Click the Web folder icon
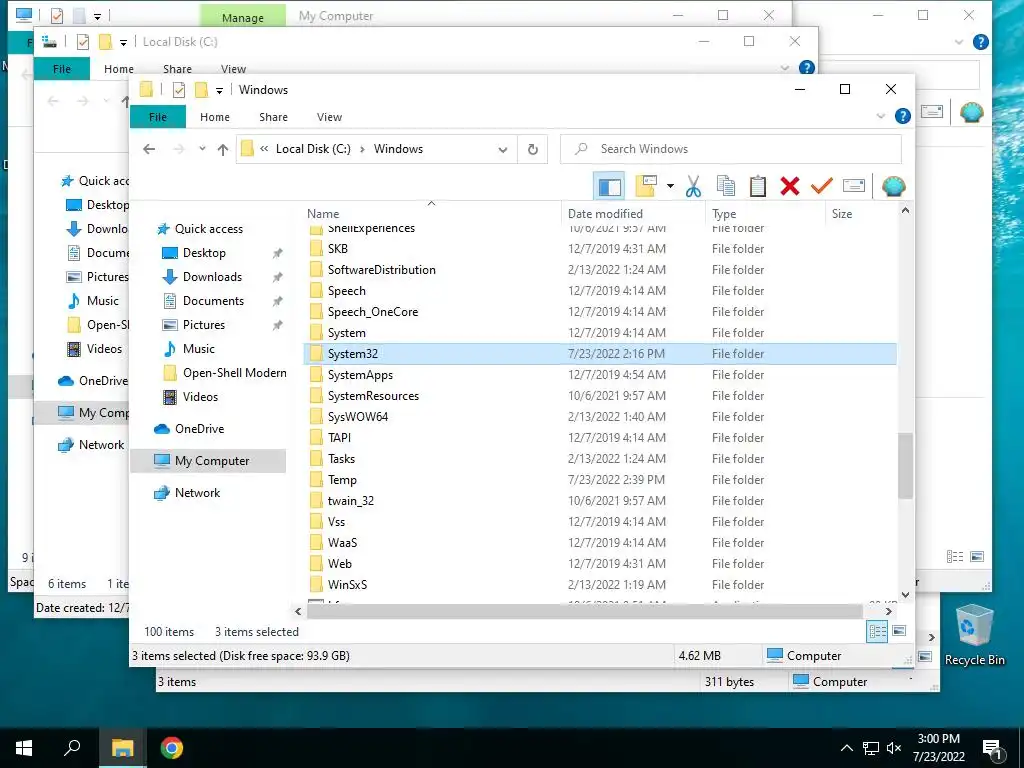1024x768 pixels. (x=316, y=564)
